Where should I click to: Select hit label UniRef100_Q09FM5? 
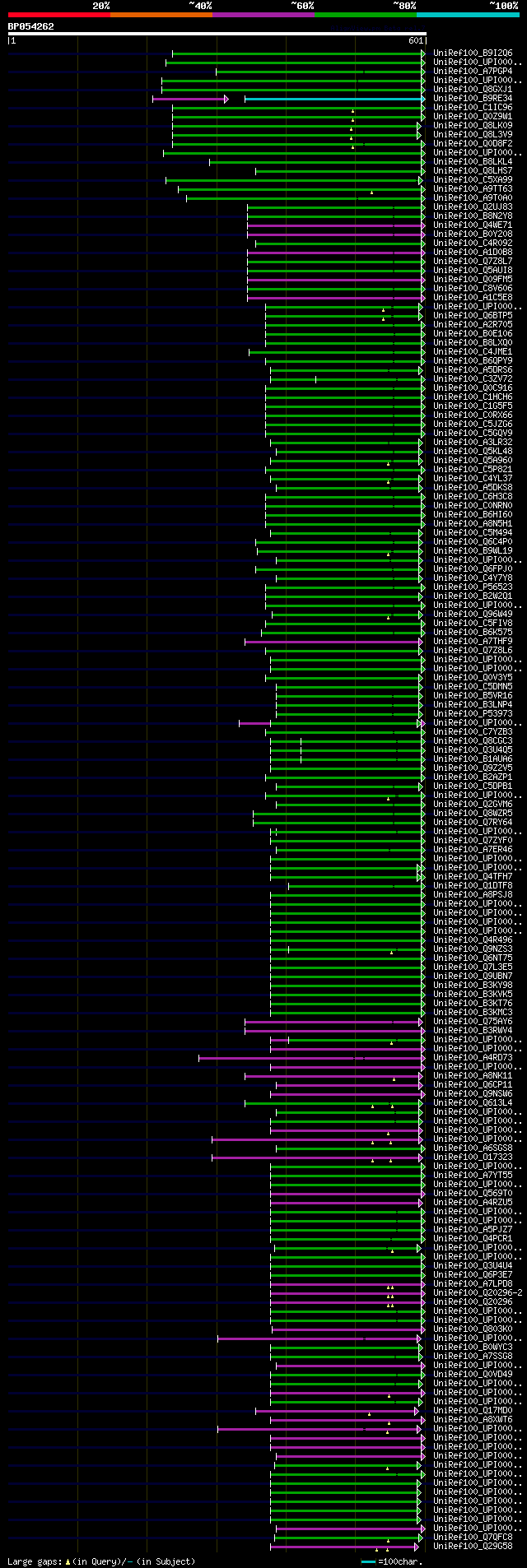click(473, 279)
